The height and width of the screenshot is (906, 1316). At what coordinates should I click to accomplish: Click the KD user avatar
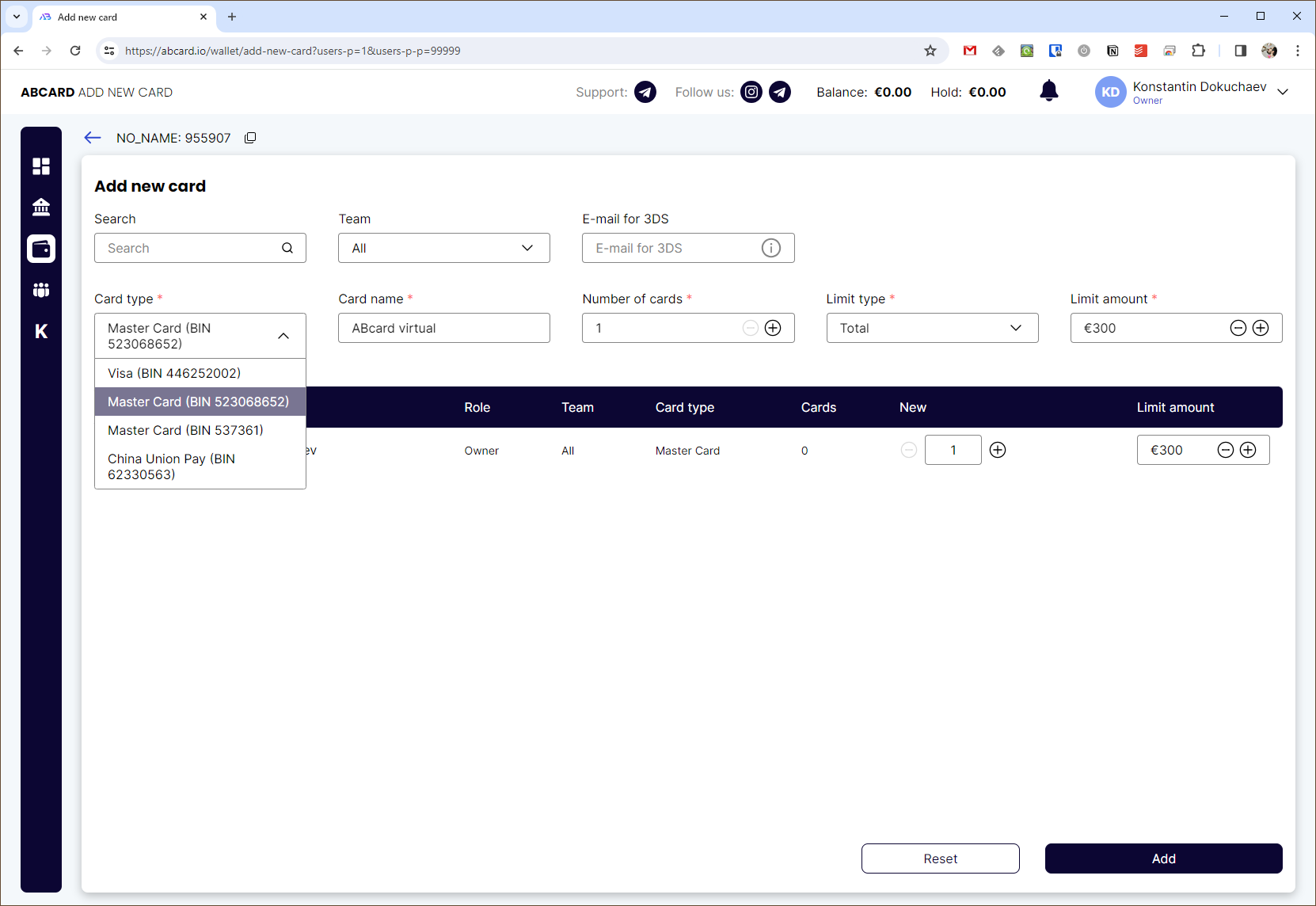[x=1111, y=92]
